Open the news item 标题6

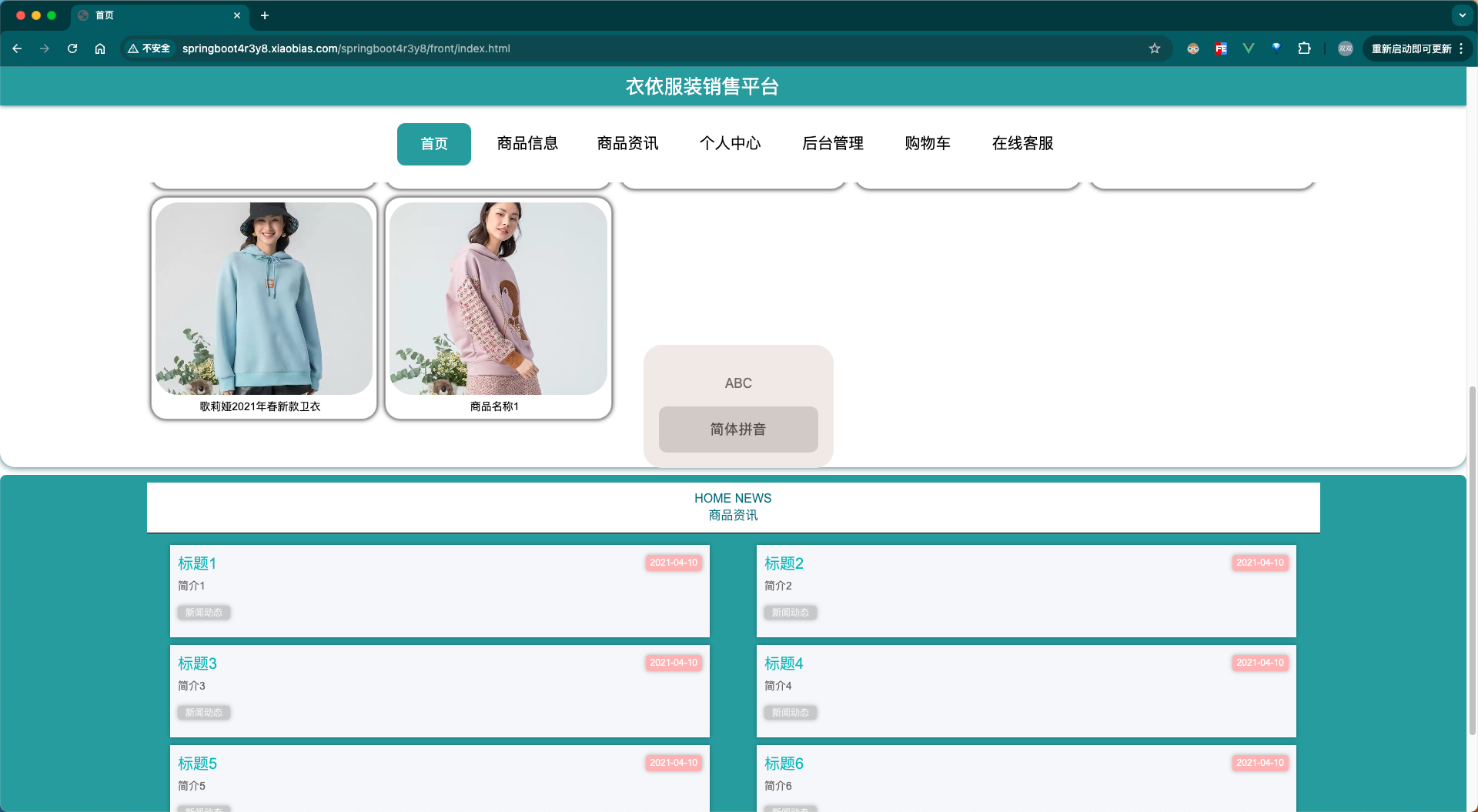[x=784, y=764]
